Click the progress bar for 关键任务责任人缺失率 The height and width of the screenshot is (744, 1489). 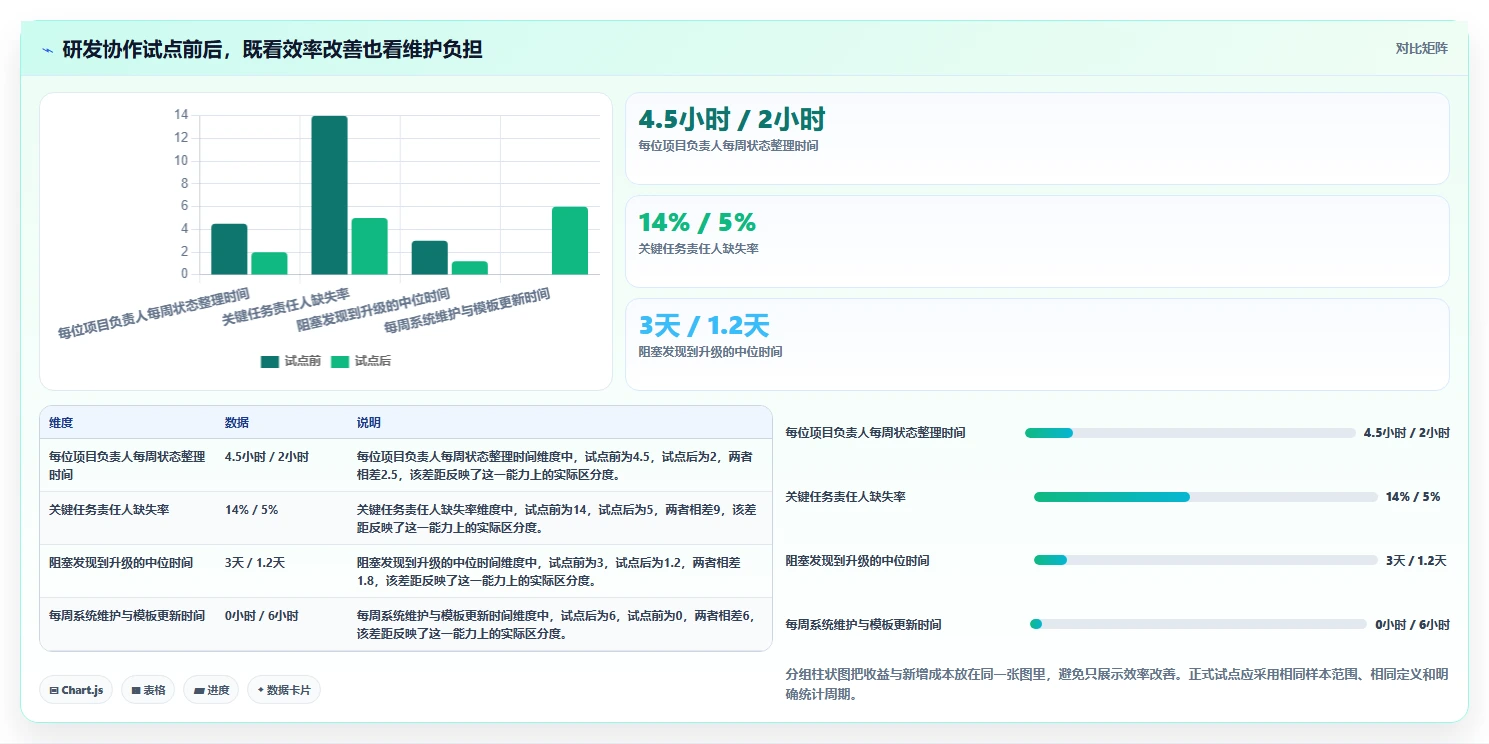click(1206, 497)
